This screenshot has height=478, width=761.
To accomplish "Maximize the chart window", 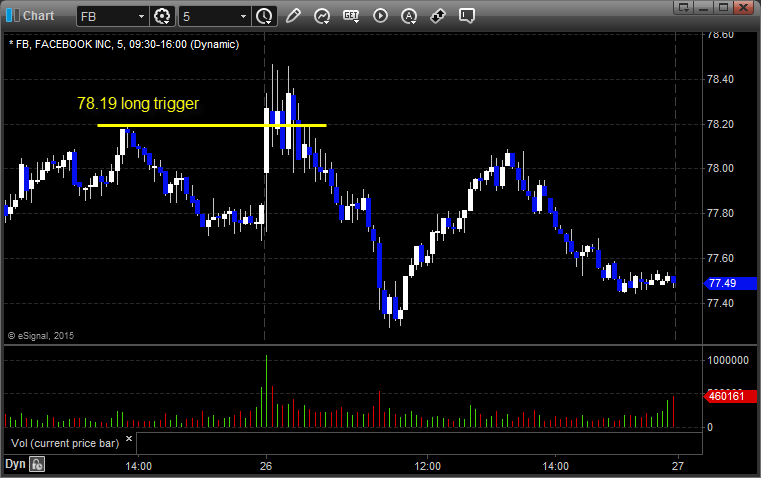I will (x=723, y=7).
